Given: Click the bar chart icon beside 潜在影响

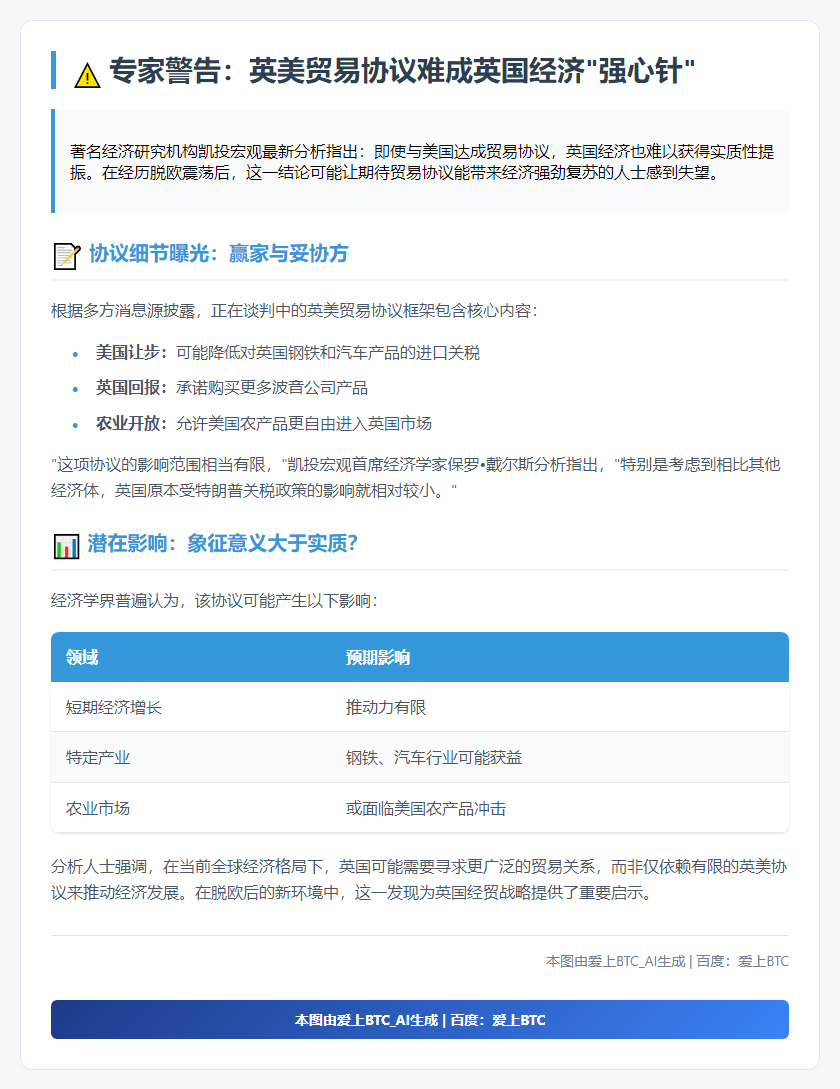Looking at the screenshot, I should (x=66, y=545).
